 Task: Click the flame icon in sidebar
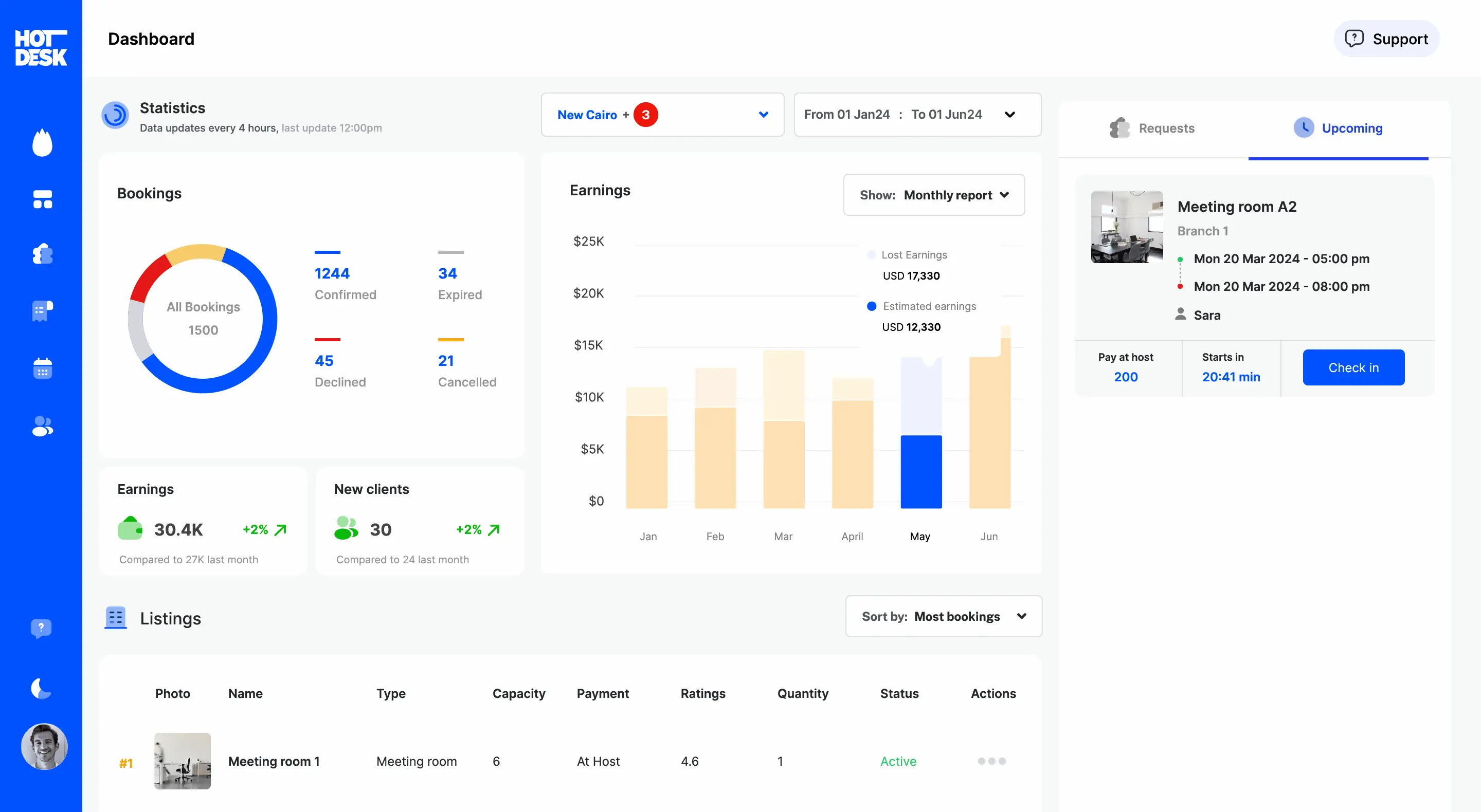tap(42, 142)
